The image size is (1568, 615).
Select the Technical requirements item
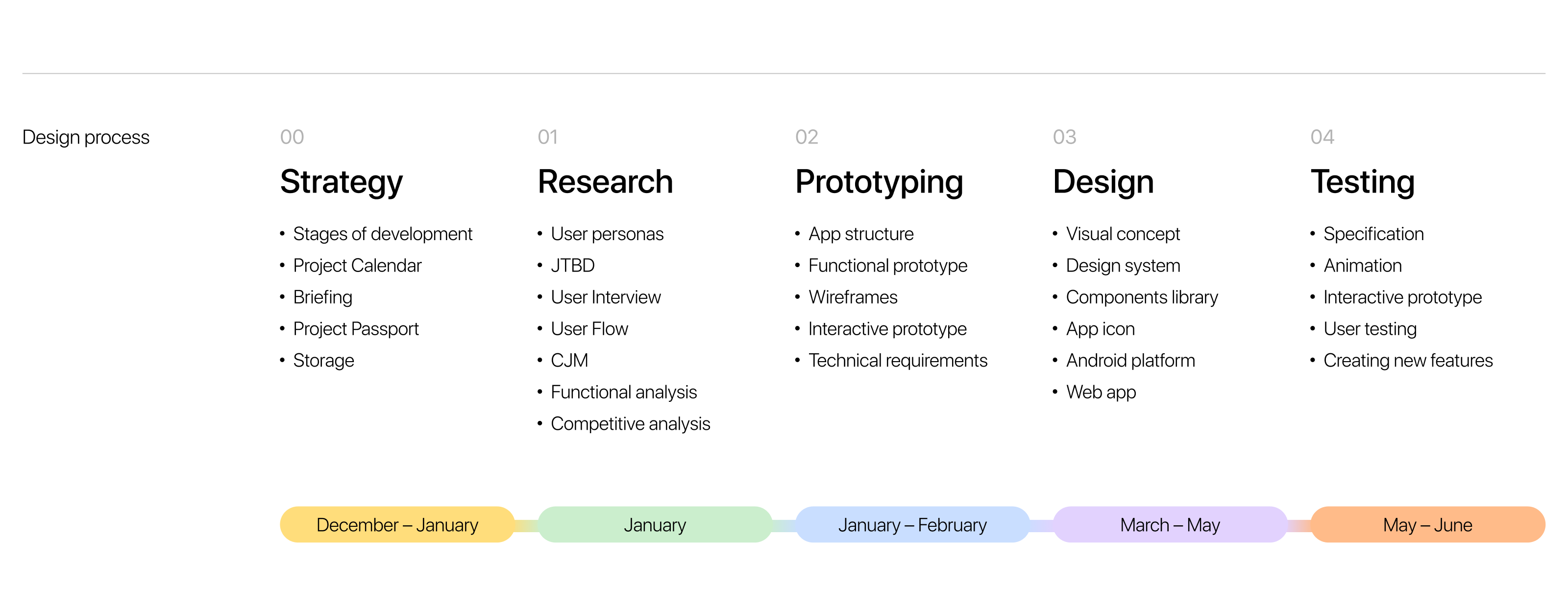point(897,361)
